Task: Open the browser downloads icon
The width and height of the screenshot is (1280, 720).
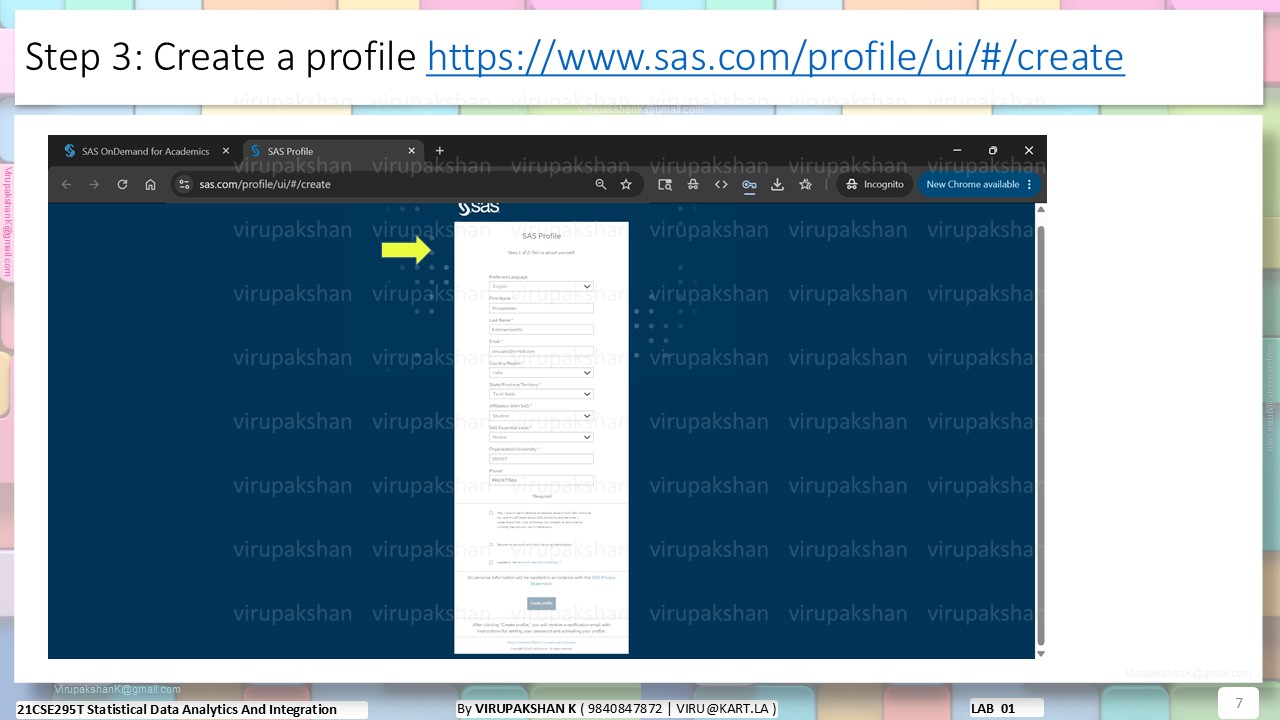Action: tap(777, 184)
